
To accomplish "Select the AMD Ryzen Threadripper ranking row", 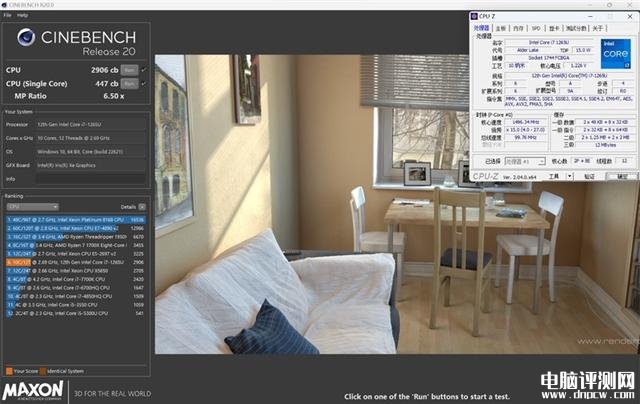I will click(76, 237).
